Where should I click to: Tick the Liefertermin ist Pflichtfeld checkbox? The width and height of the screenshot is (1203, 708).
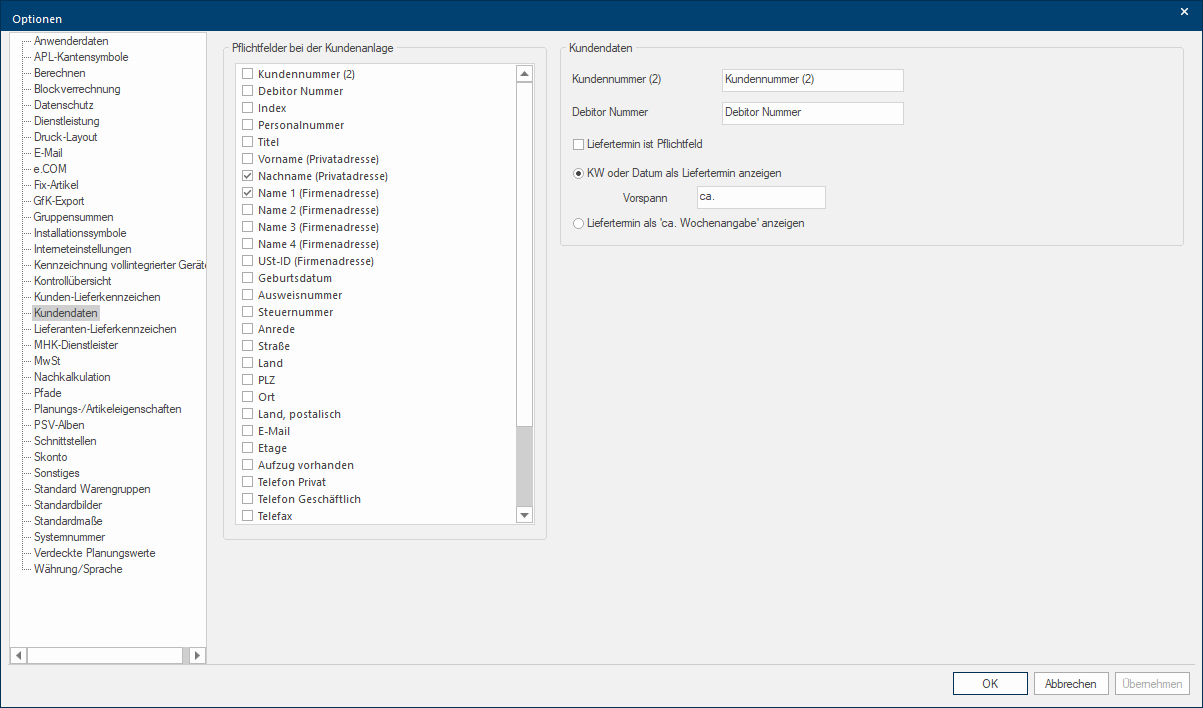point(578,144)
